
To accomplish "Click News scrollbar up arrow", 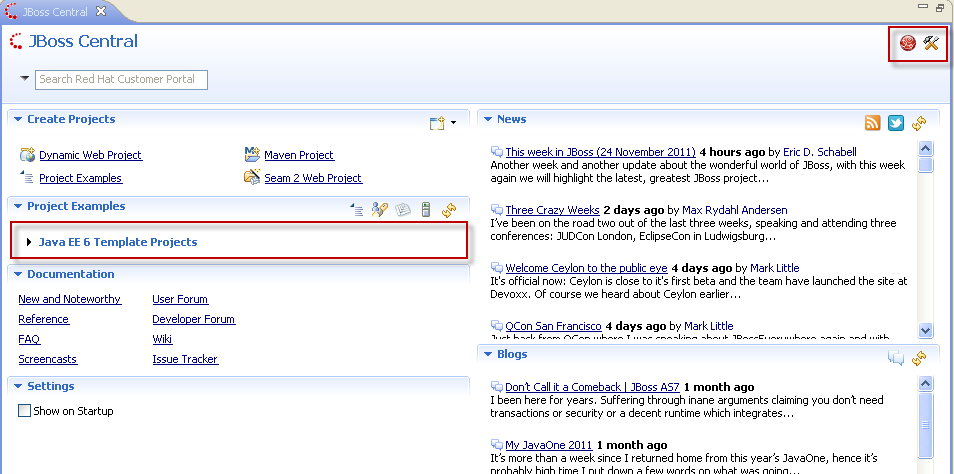I will click(925, 148).
